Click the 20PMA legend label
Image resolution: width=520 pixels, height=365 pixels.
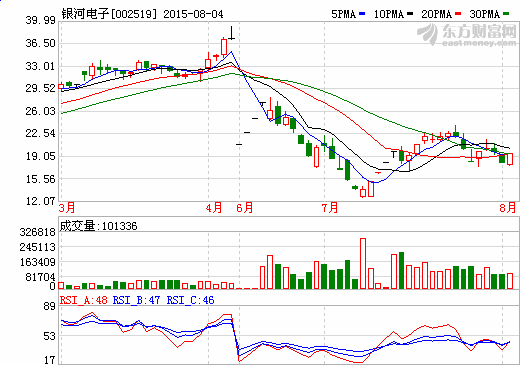point(436,14)
